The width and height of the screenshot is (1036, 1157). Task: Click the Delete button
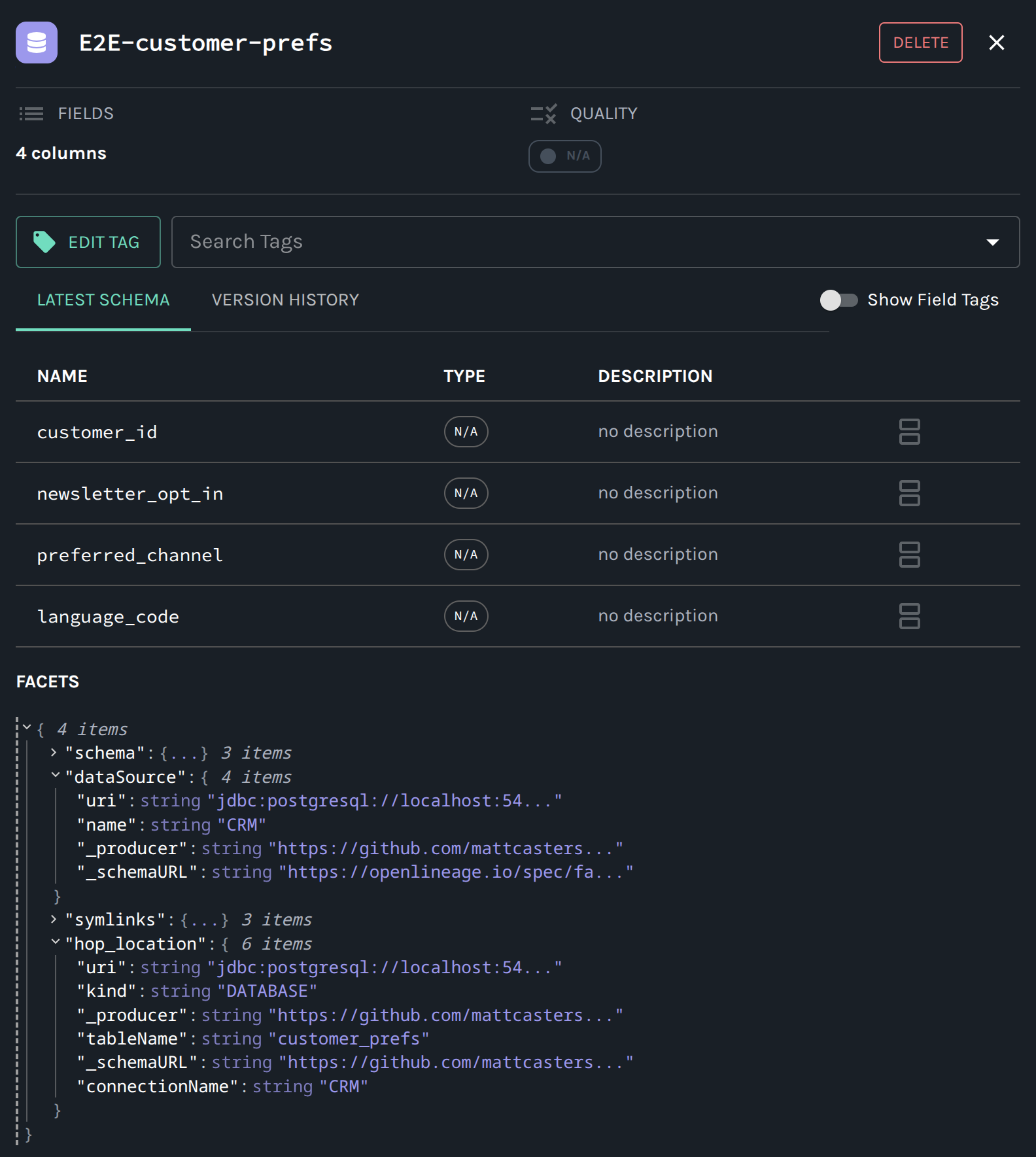[x=920, y=43]
